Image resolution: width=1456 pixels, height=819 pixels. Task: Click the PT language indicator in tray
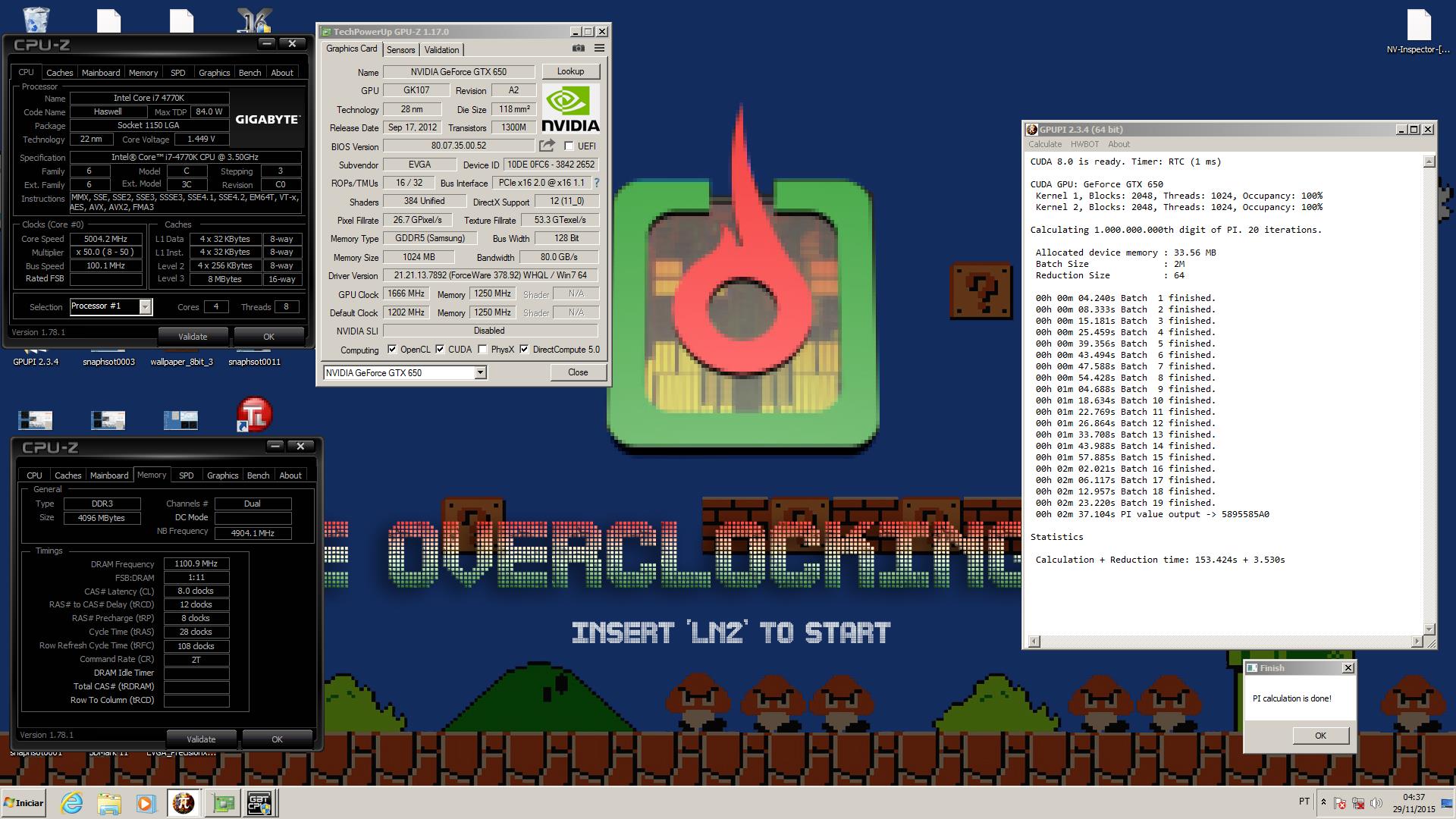click(1304, 802)
